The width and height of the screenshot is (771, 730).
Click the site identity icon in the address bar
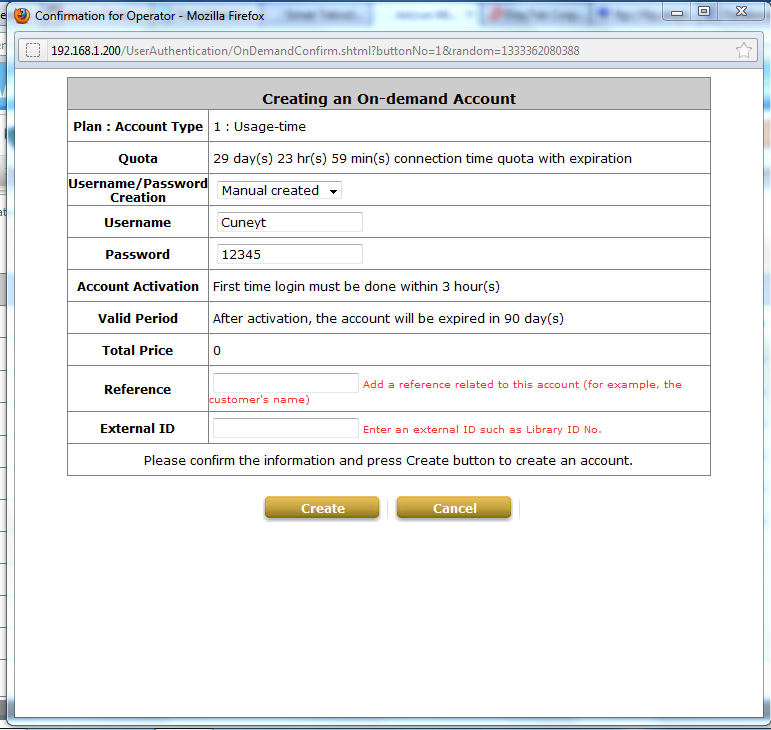tap(33, 51)
